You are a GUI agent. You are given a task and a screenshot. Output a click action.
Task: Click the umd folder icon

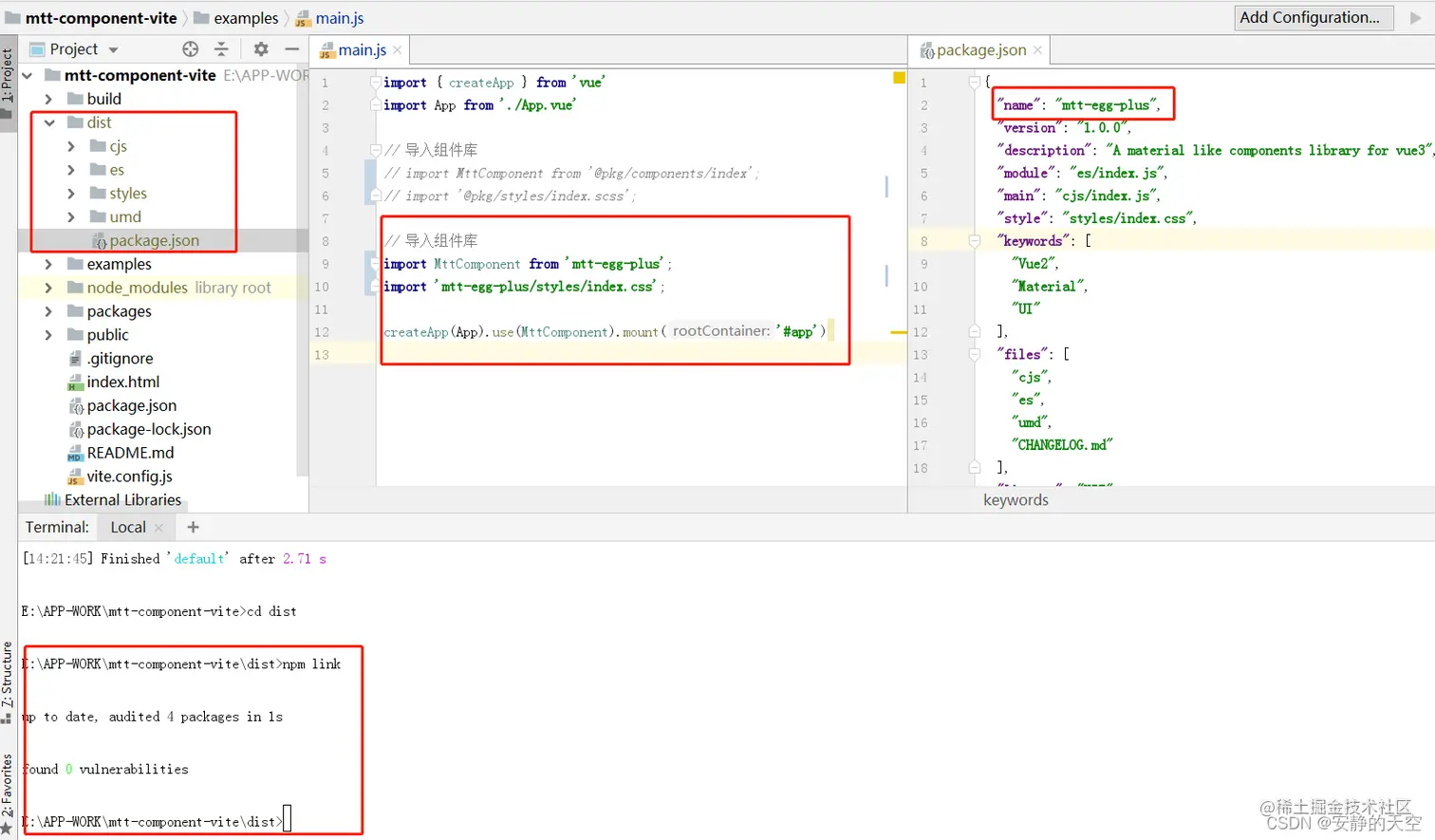[98, 216]
